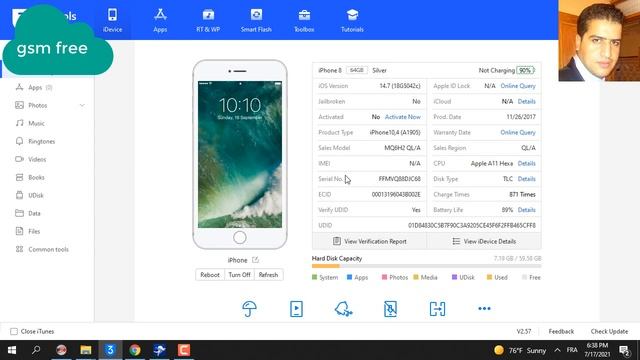
Task: Click the Apps legend color swatch
Action: coord(349,277)
